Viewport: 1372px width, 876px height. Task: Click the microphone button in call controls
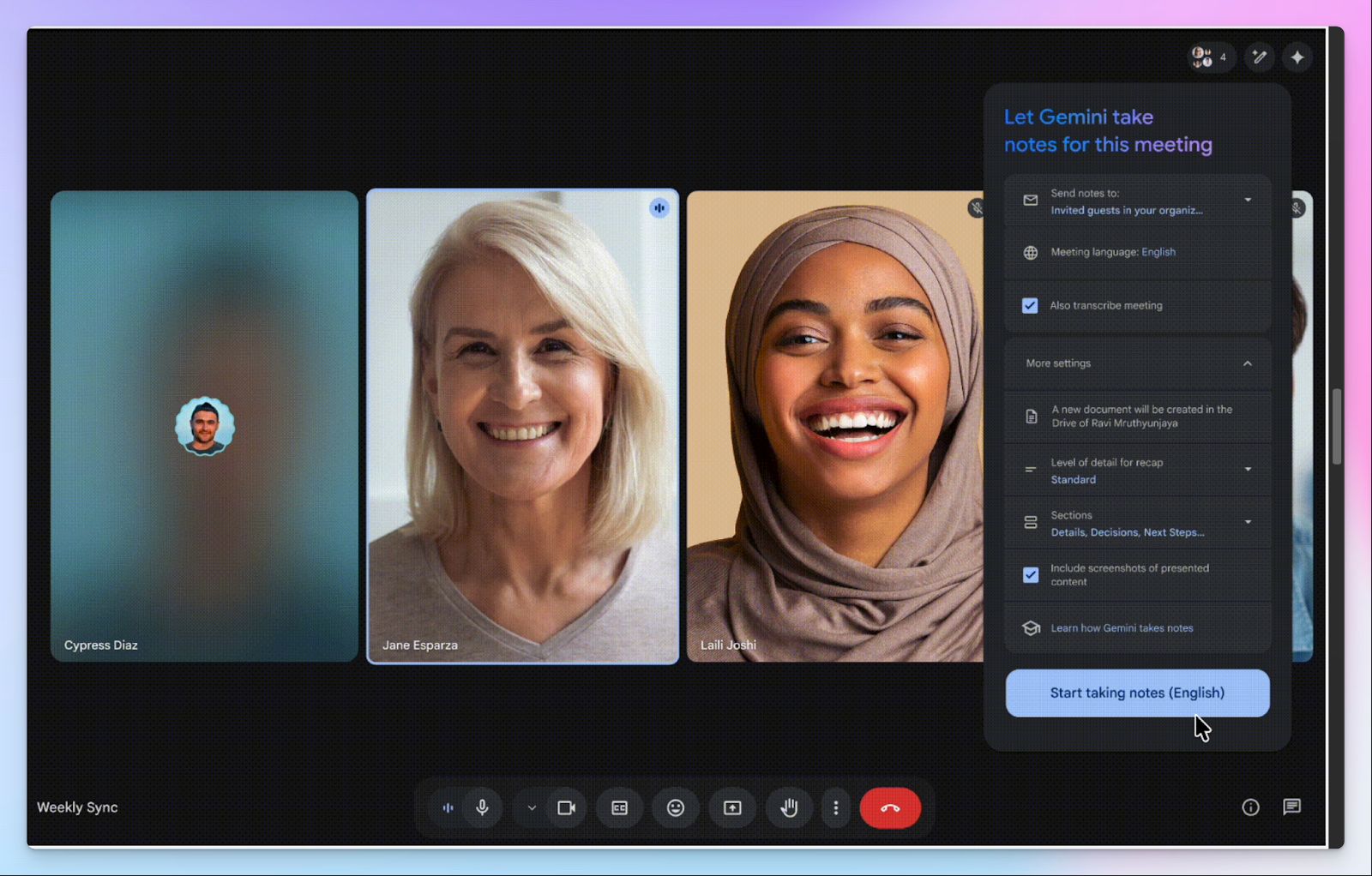coord(482,807)
